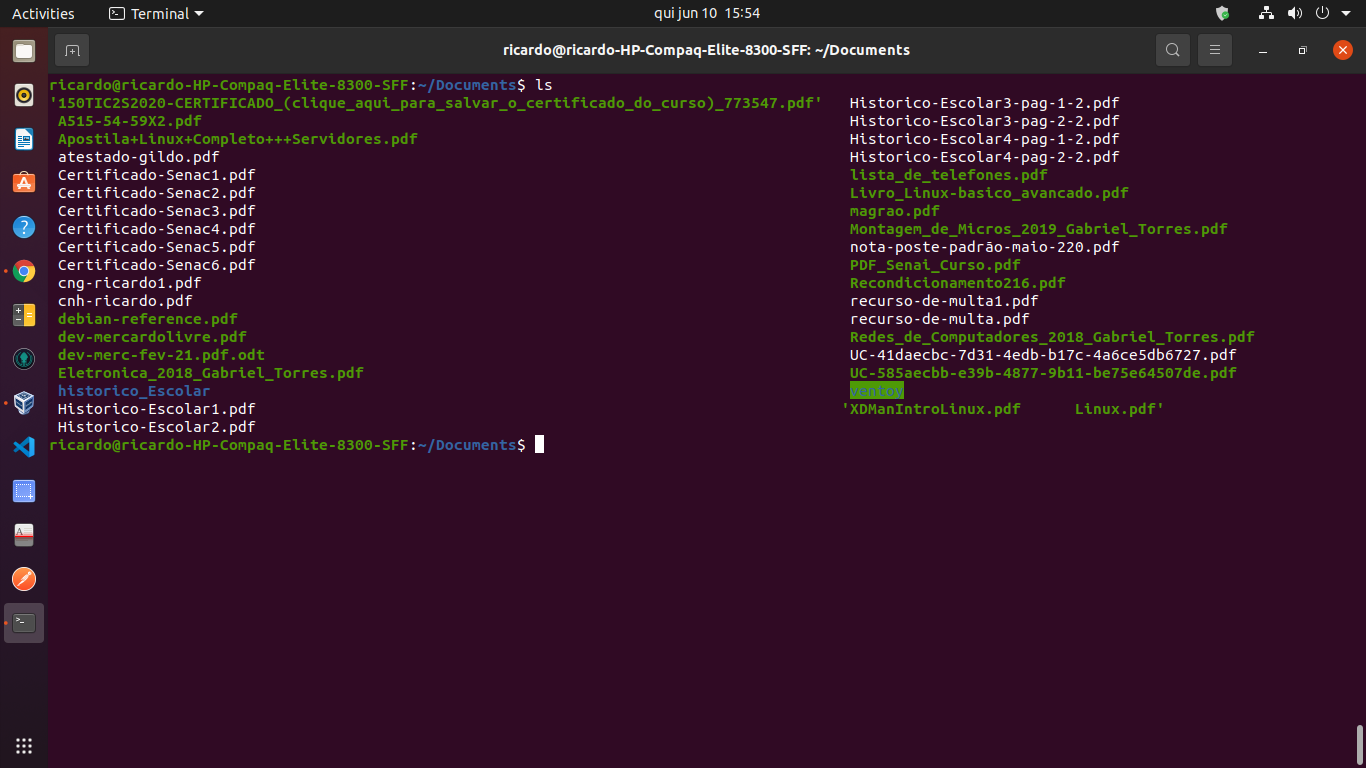
Task: Click Certificado-Senac6.pdf entry
Action: (x=157, y=264)
